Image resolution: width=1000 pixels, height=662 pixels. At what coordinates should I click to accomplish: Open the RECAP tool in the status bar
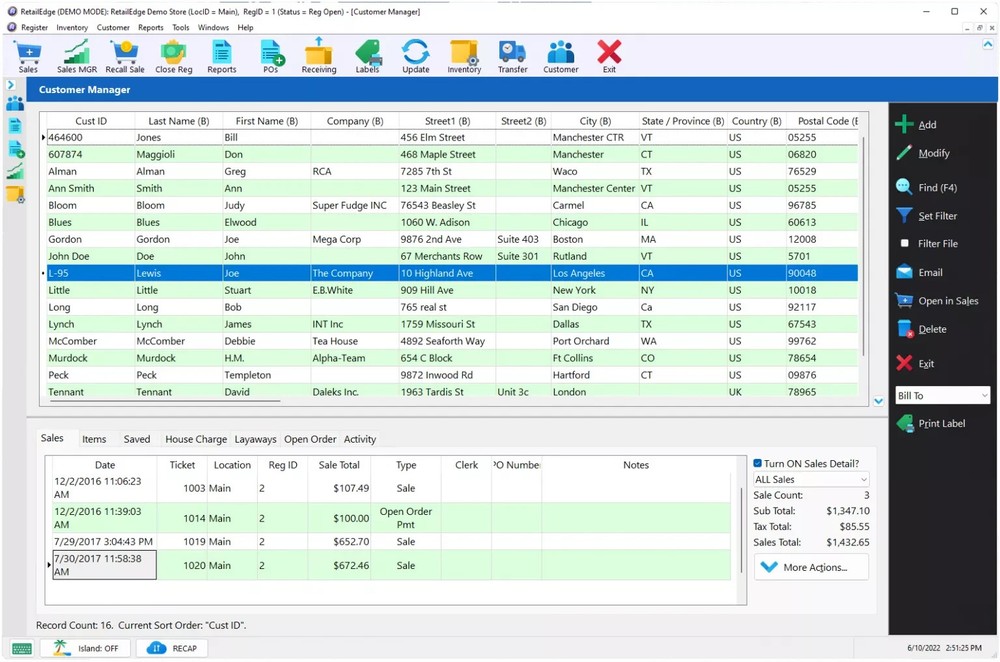(171, 647)
